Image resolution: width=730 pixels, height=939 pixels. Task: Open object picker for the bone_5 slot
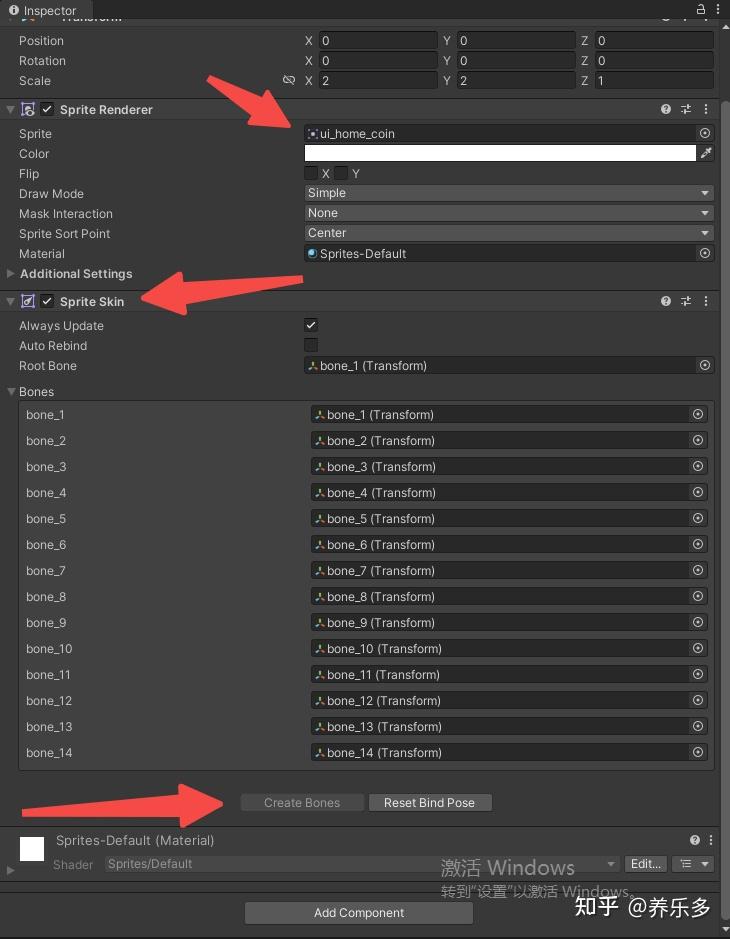click(x=698, y=518)
